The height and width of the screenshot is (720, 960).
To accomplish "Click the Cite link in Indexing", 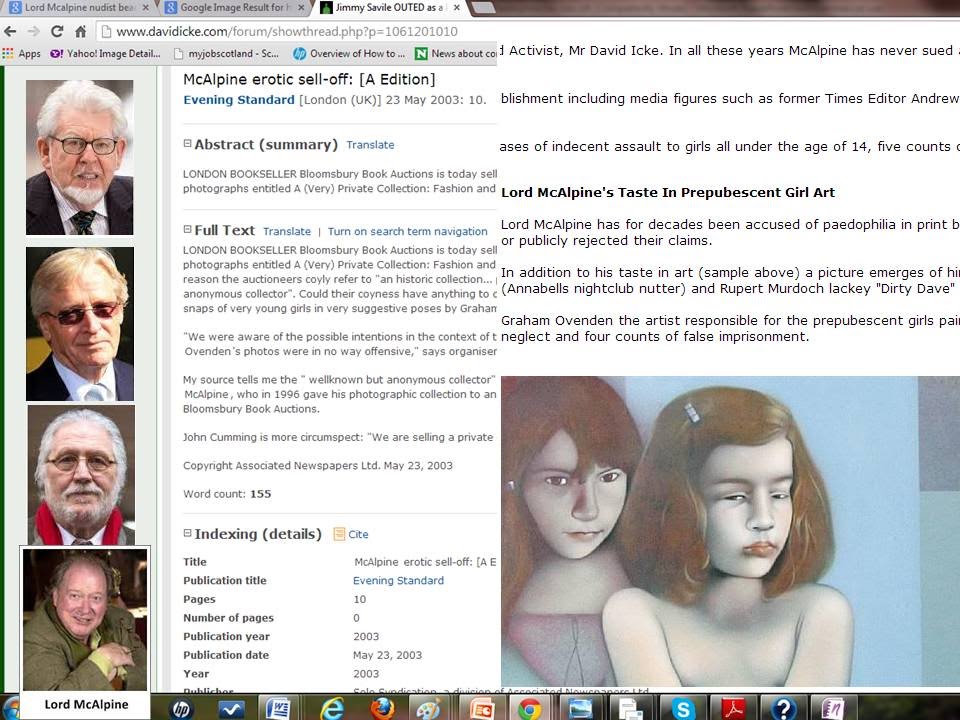I will pos(358,534).
